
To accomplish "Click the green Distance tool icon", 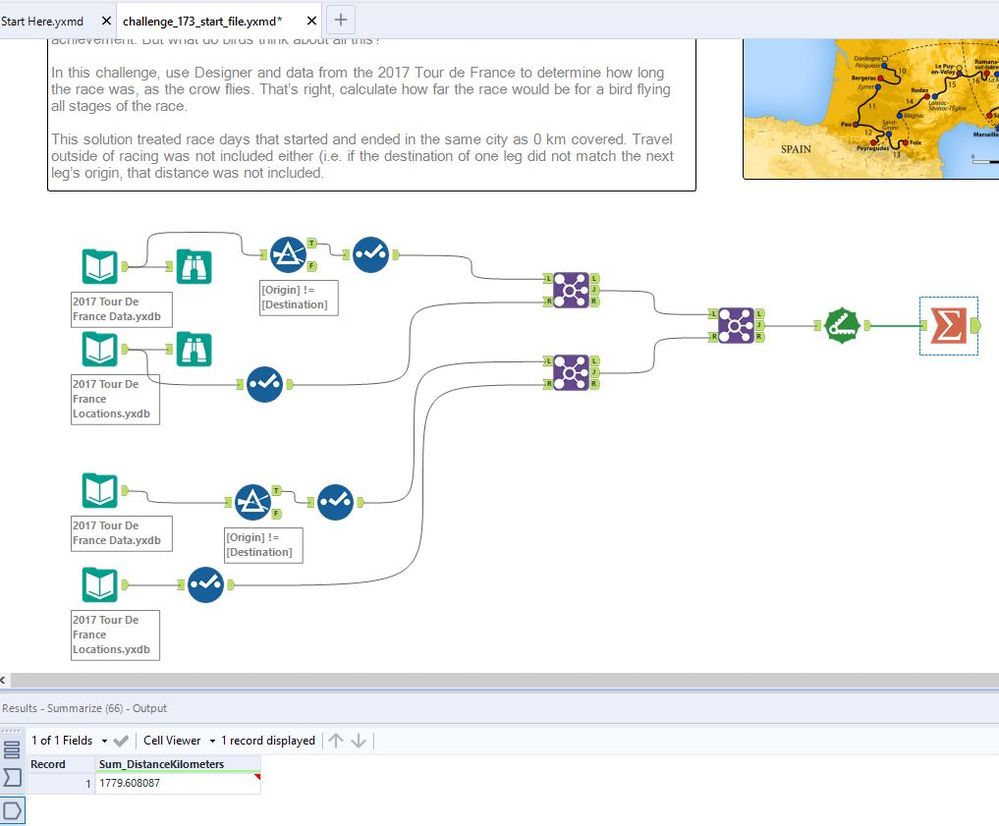I will tap(842, 326).
